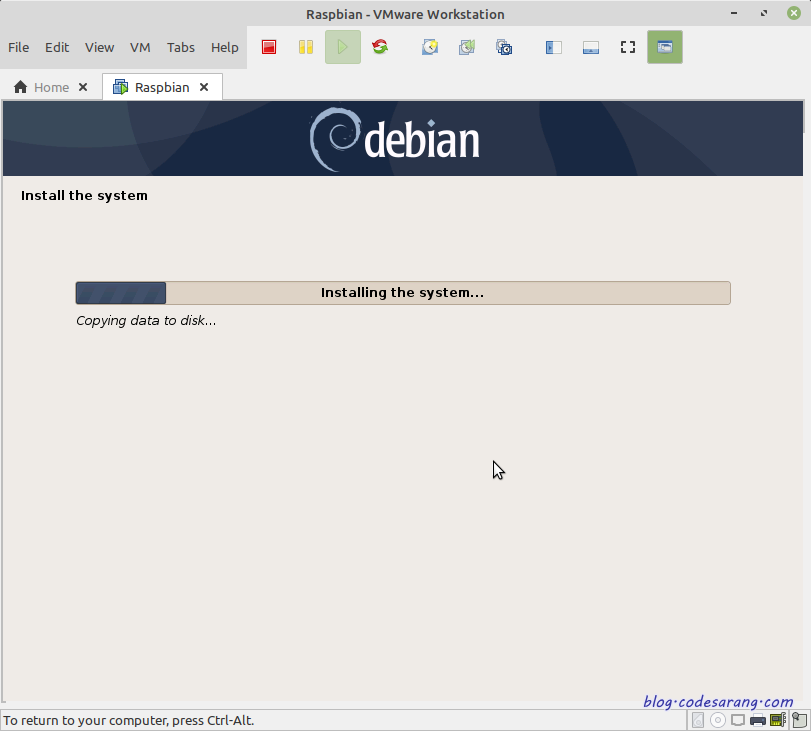Open the View menu
Image resolution: width=811 pixels, height=731 pixels.
pyautogui.click(x=99, y=48)
